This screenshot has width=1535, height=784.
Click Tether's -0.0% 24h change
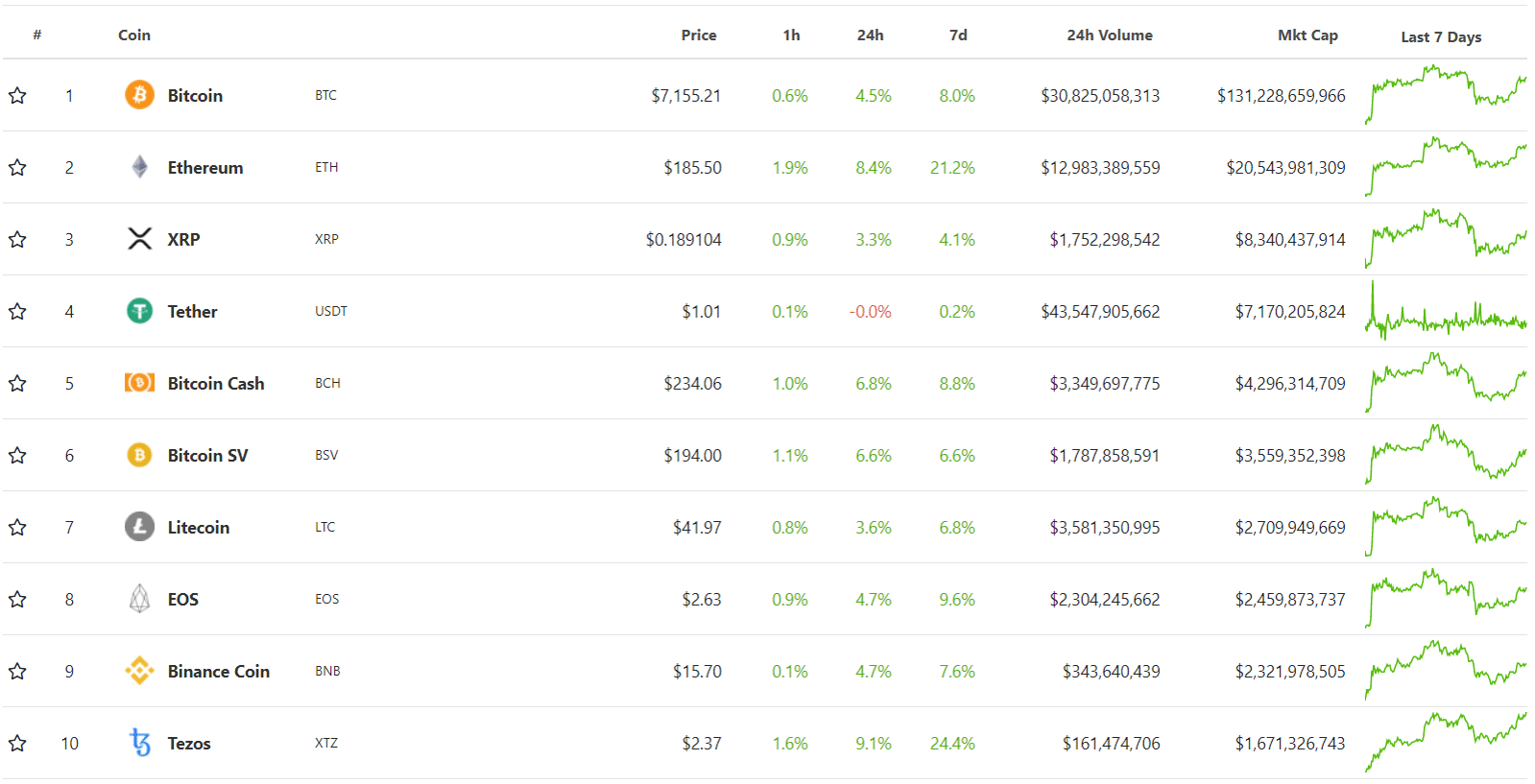(x=871, y=311)
